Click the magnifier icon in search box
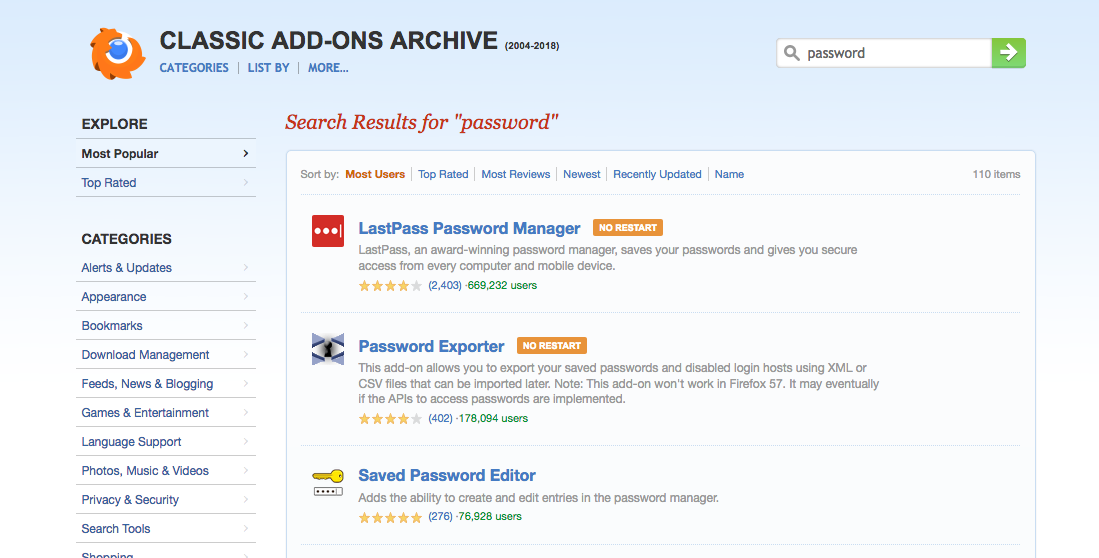This screenshot has width=1099, height=558. (791, 53)
